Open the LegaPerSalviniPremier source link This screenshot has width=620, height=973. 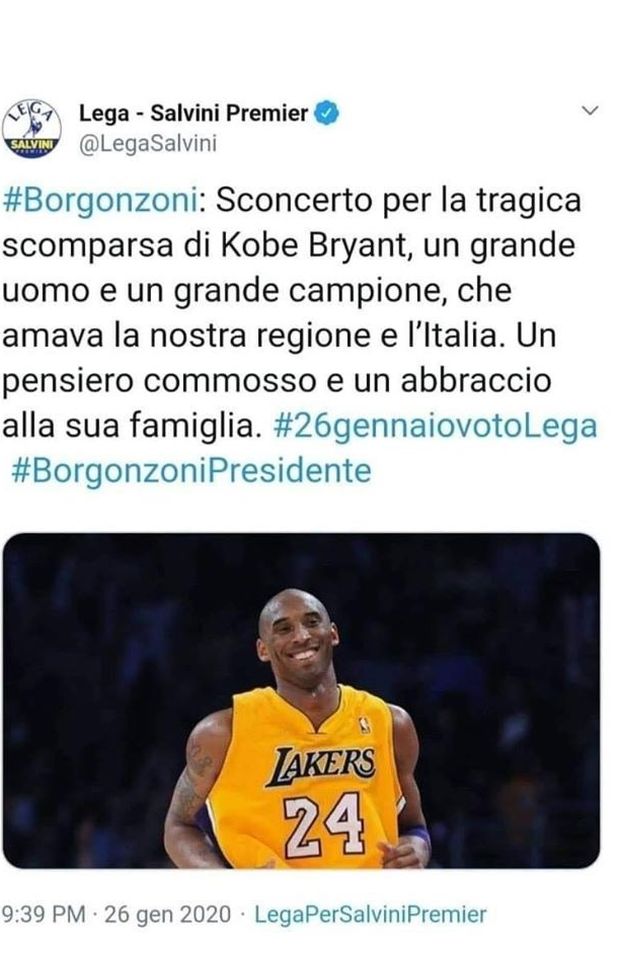coord(371,914)
